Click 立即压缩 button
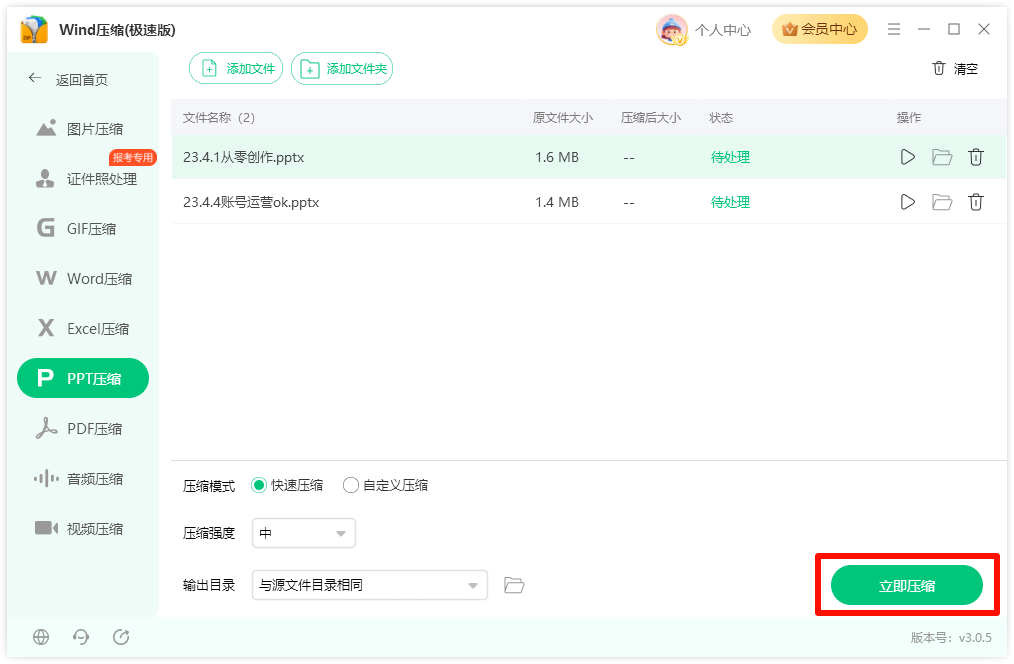The image size is (1014, 664). (907, 586)
